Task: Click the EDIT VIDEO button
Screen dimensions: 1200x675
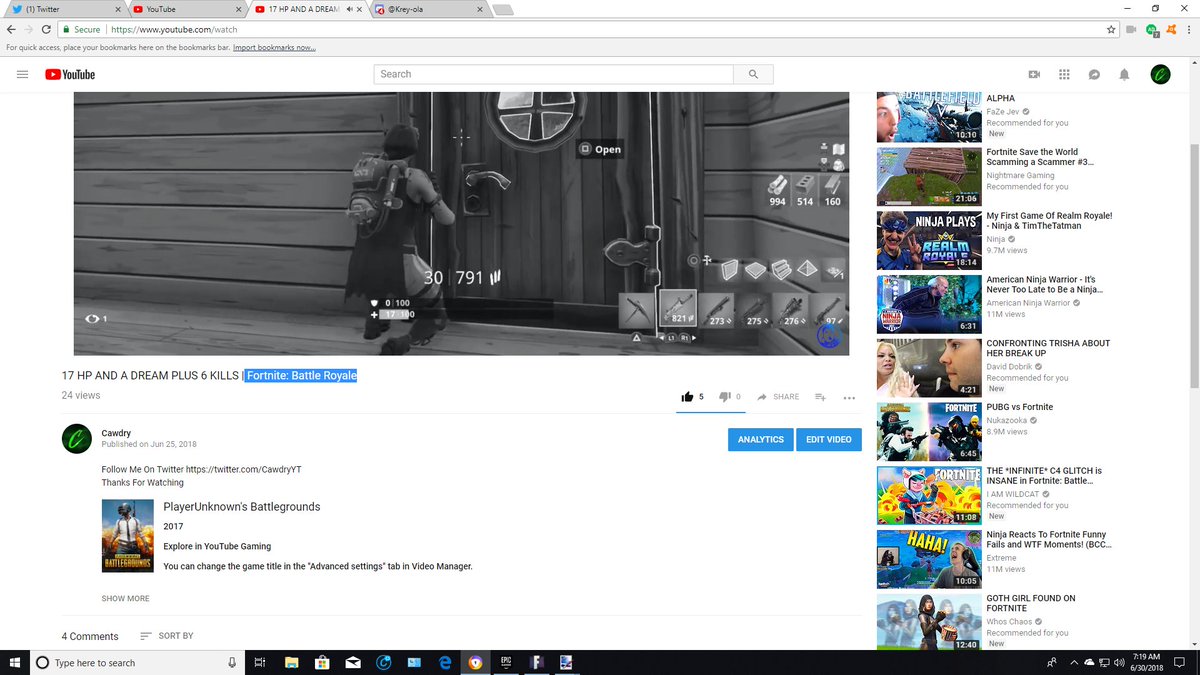Action: coord(829,439)
